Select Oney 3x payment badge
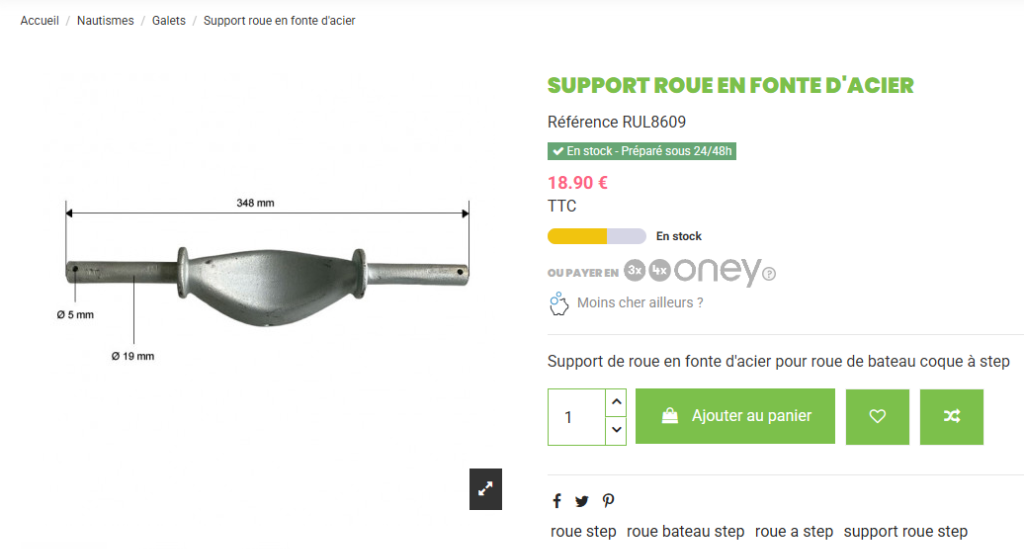This screenshot has height=549, width=1024. (x=634, y=270)
